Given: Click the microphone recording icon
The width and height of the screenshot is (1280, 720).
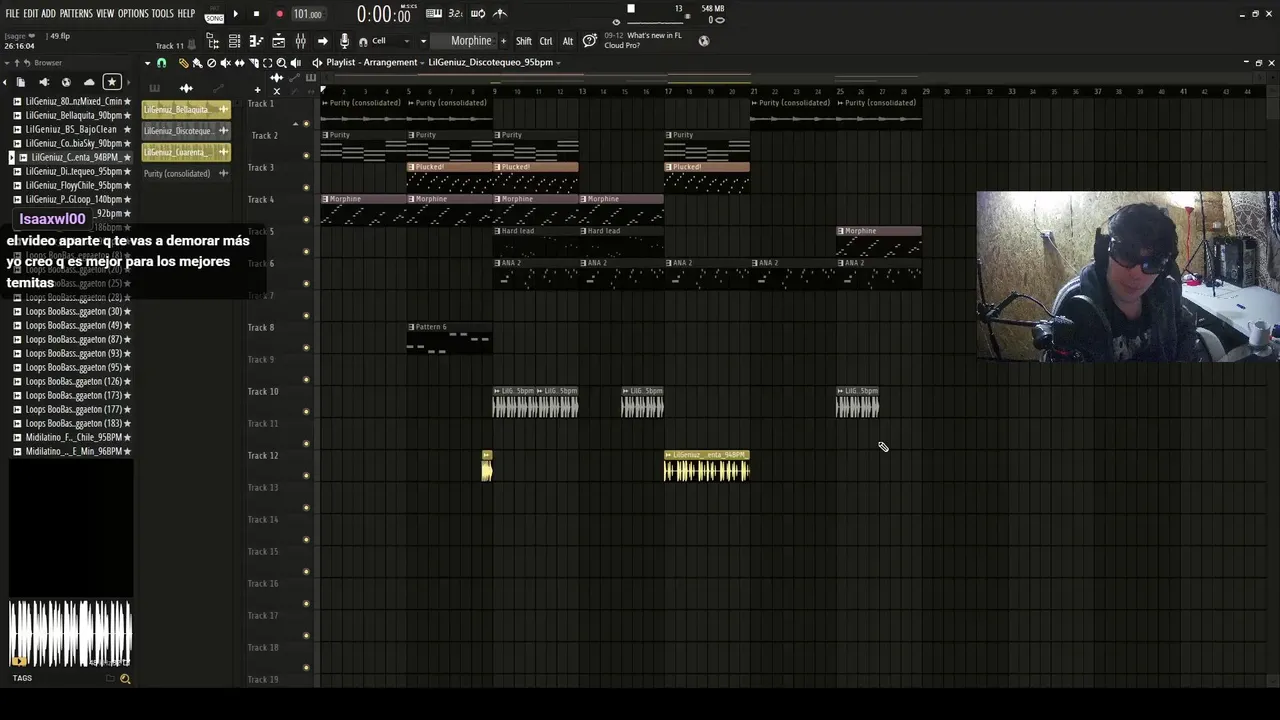Looking at the screenshot, I should coord(344,41).
